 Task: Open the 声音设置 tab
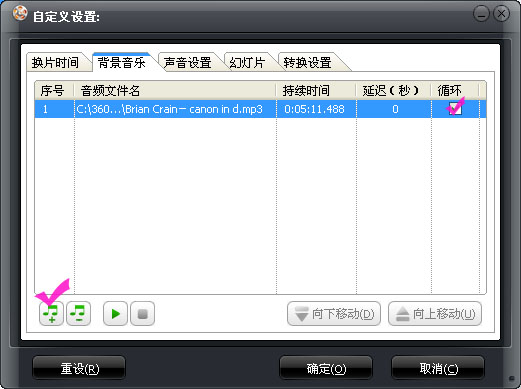(187, 62)
